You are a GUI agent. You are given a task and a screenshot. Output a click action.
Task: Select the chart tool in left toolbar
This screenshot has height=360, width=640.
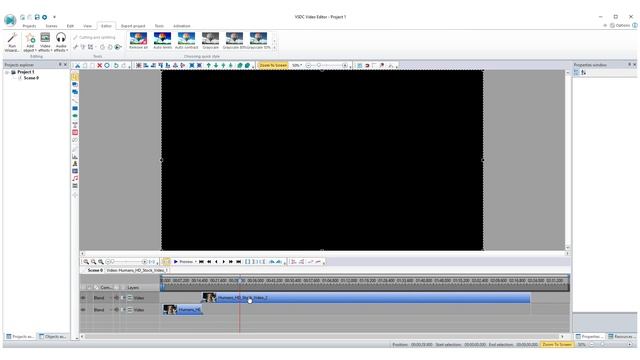pos(75,156)
